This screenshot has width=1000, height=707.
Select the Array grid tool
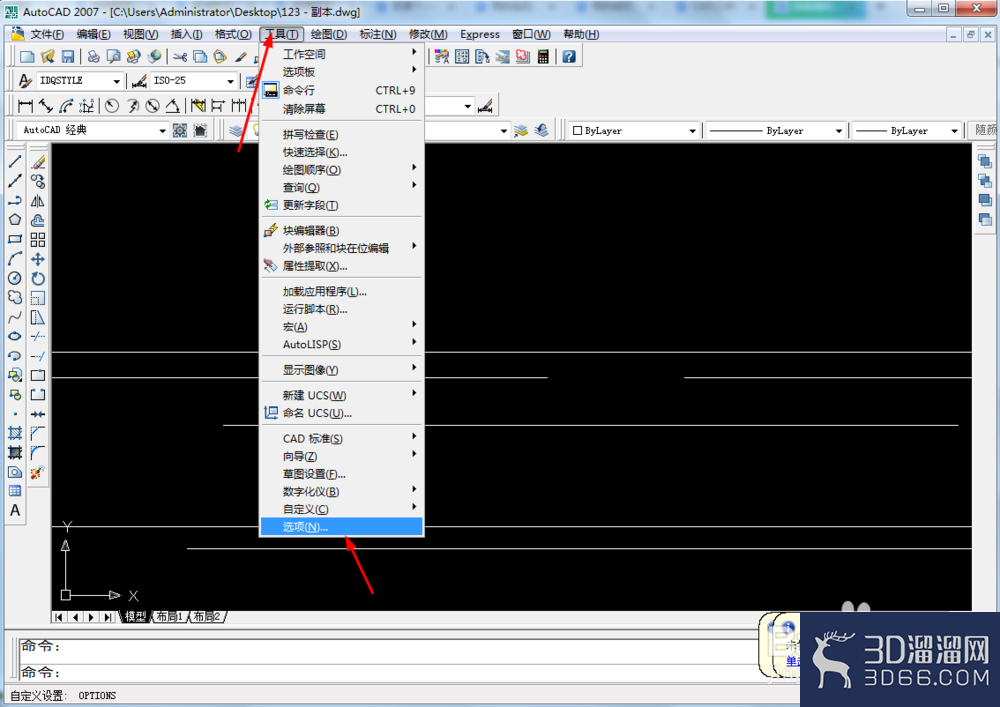point(38,240)
